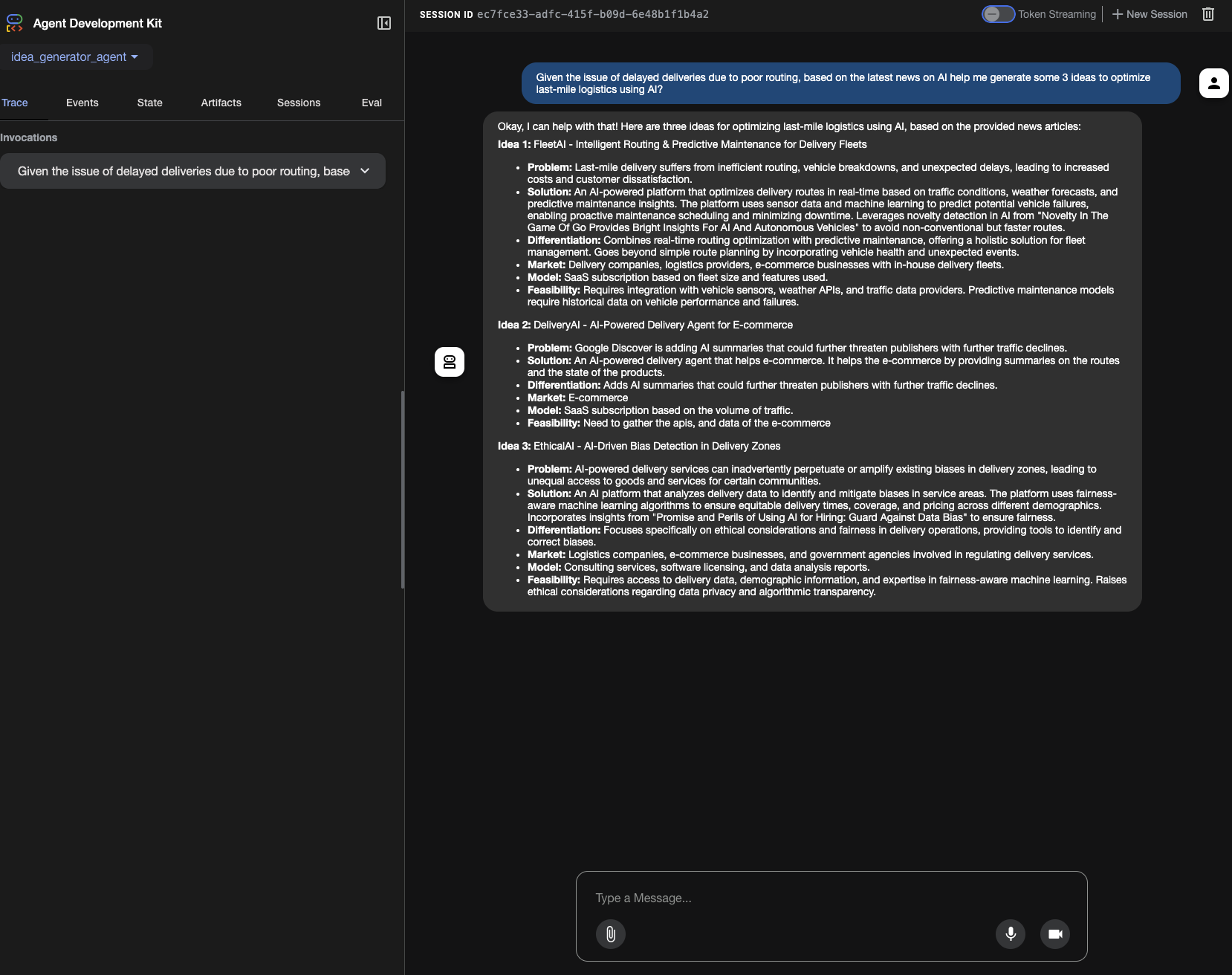1232x975 pixels.
Task: Open the State tab
Action: coord(149,103)
